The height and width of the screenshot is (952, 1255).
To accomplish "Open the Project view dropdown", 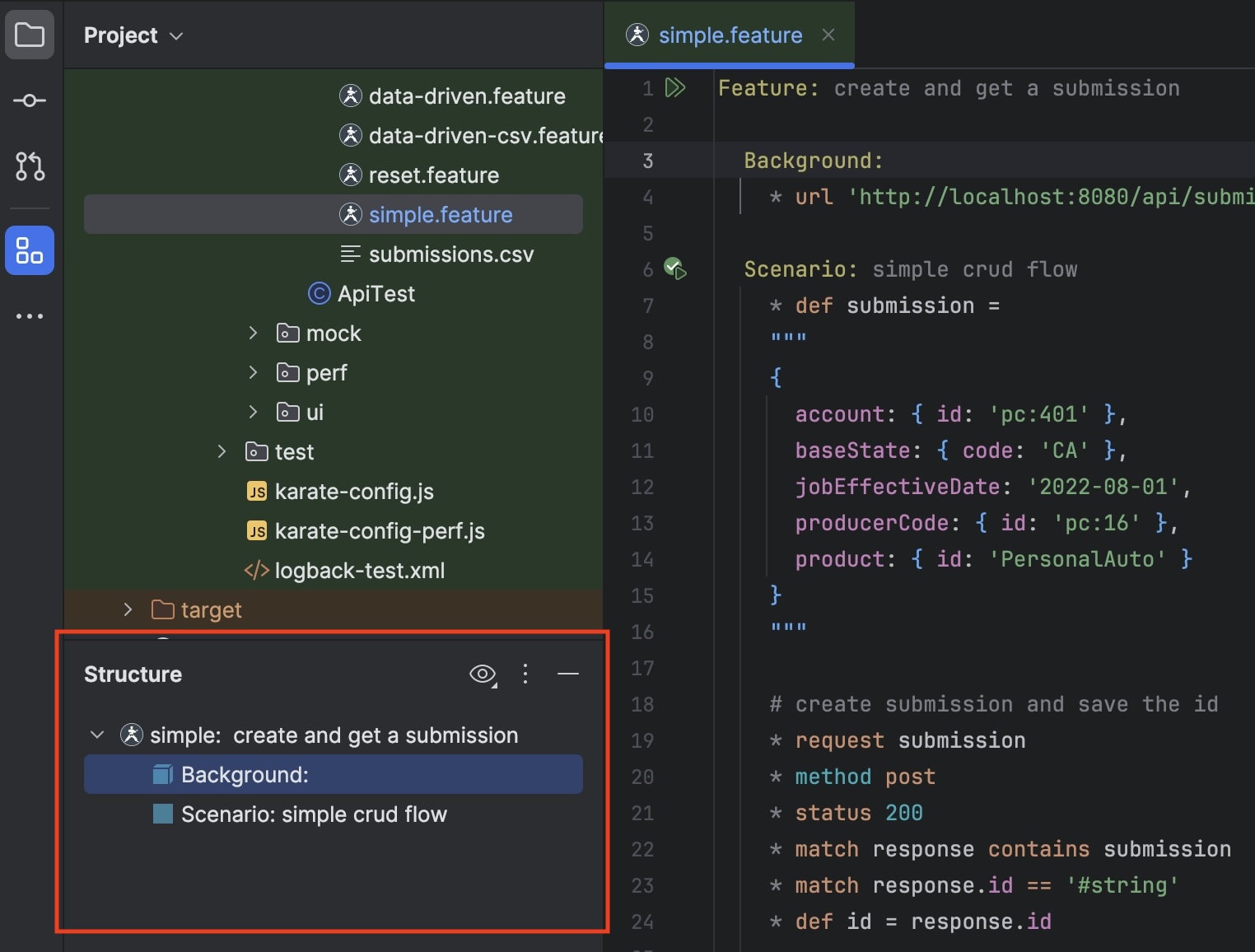I will (x=133, y=35).
